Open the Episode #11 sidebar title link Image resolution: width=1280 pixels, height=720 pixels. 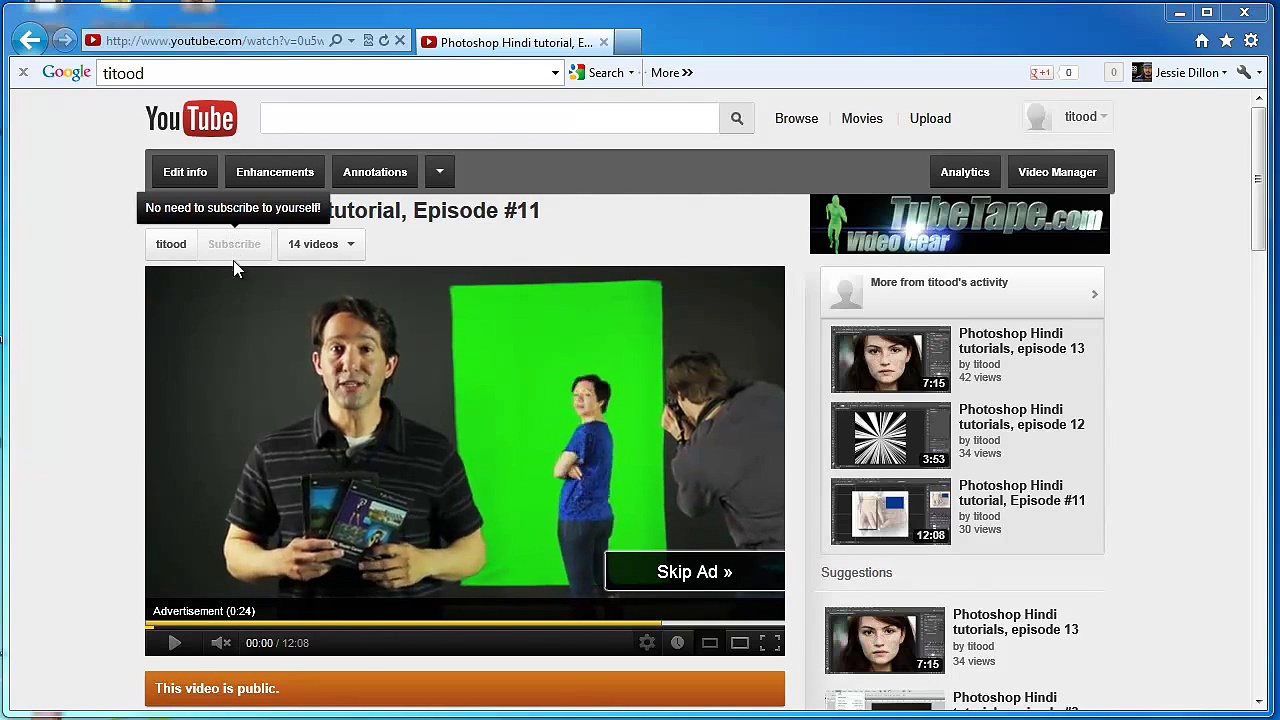(x=1021, y=493)
